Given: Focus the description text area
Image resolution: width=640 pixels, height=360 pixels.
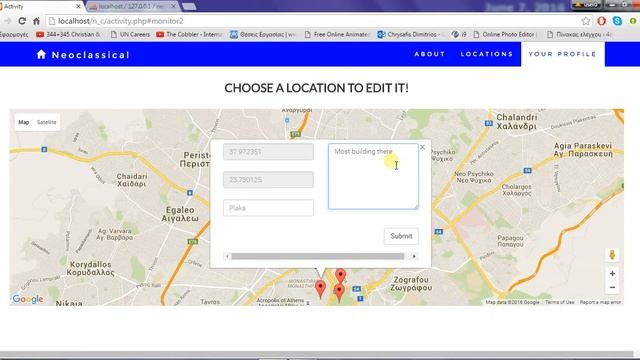Looking at the screenshot, I should pyautogui.click(x=373, y=176).
